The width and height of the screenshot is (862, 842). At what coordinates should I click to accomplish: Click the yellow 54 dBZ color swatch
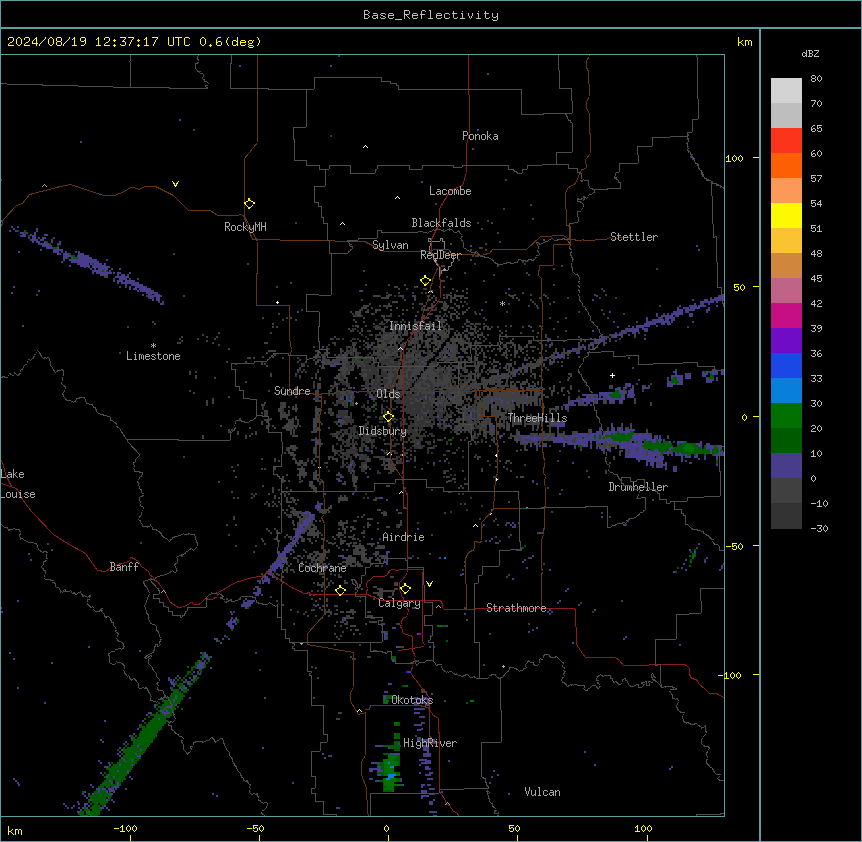coord(786,215)
